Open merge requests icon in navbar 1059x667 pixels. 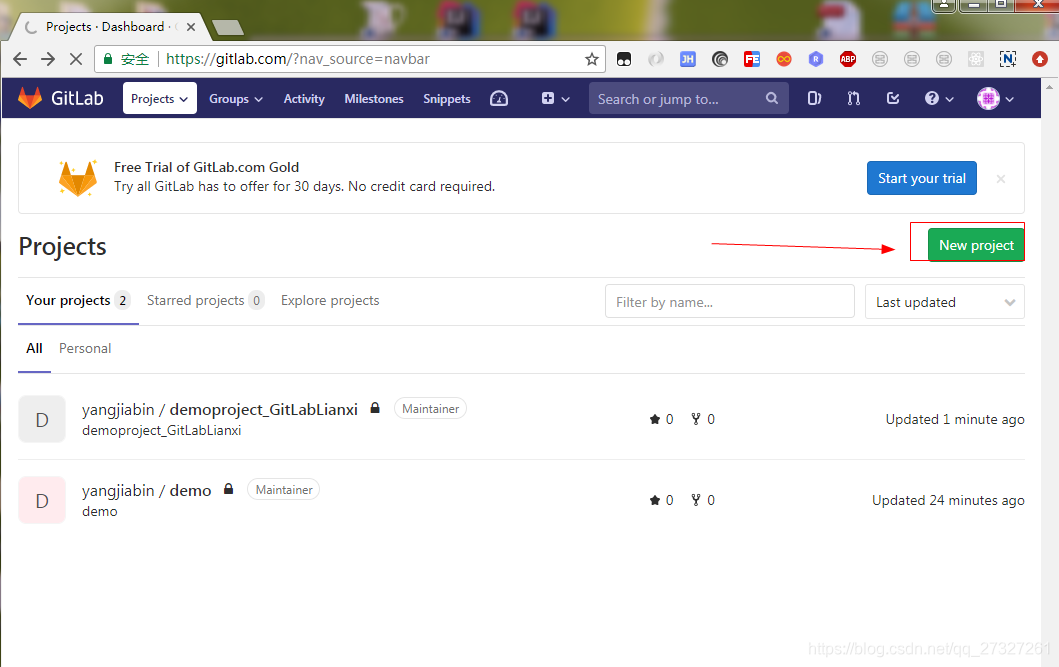coord(854,99)
